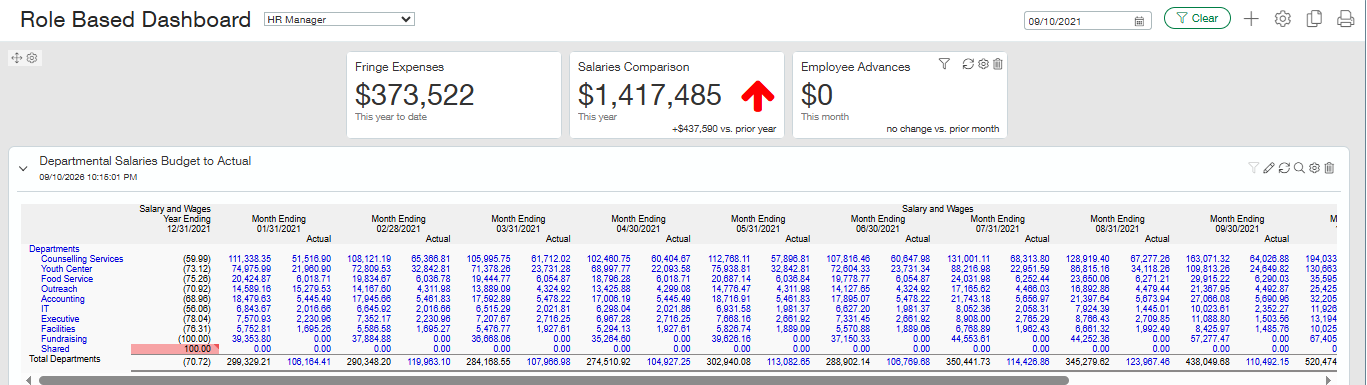Select the IT department row
Viewport: 1367px width, 385px height.
[x=45, y=309]
